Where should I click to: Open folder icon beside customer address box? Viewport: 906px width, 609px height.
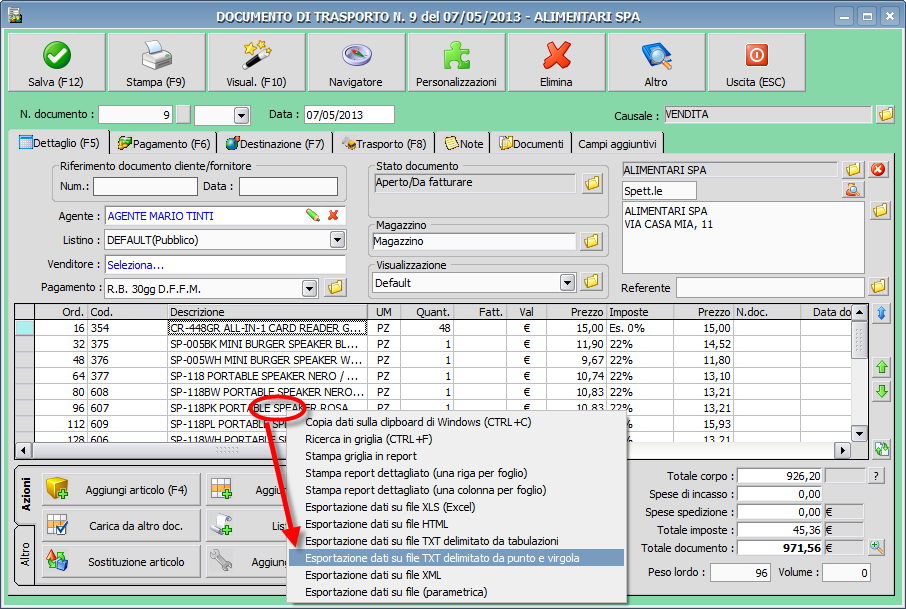[880, 210]
